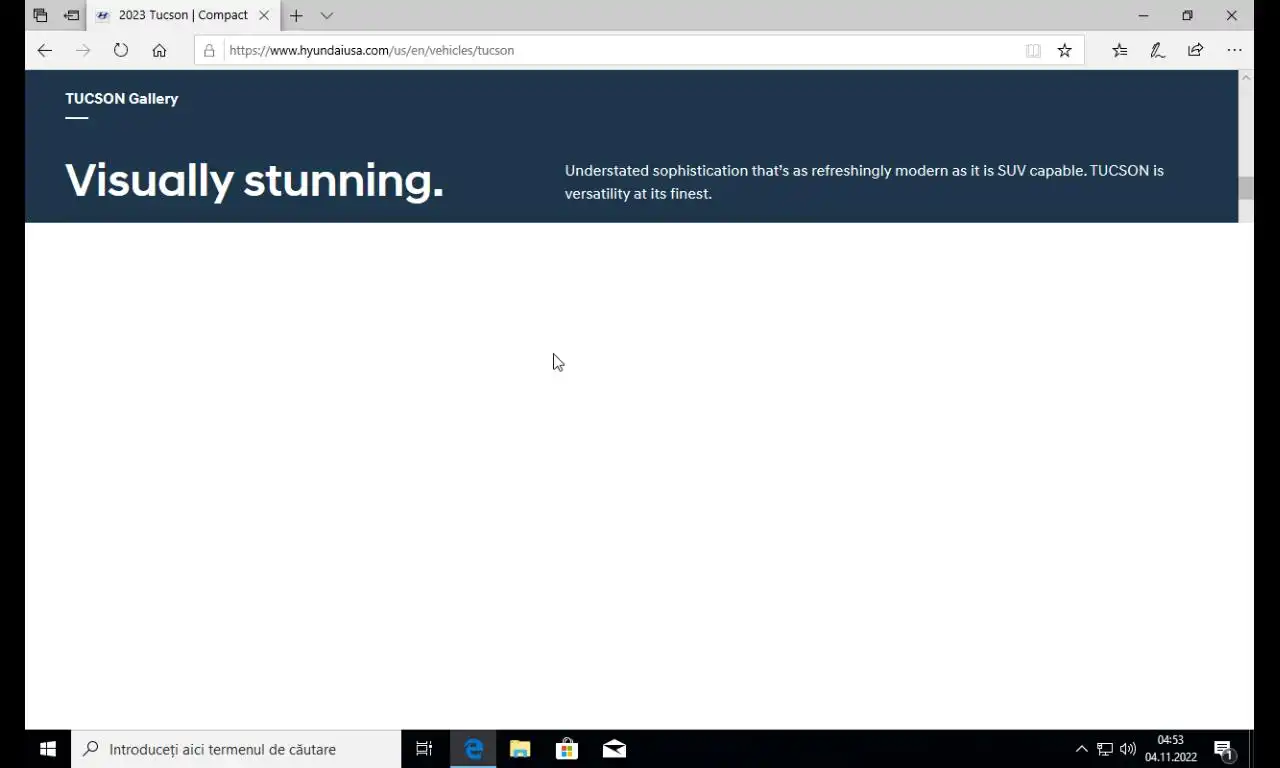This screenshot has height=768, width=1280.
Task: Reload the Tucson page
Action: [121, 50]
